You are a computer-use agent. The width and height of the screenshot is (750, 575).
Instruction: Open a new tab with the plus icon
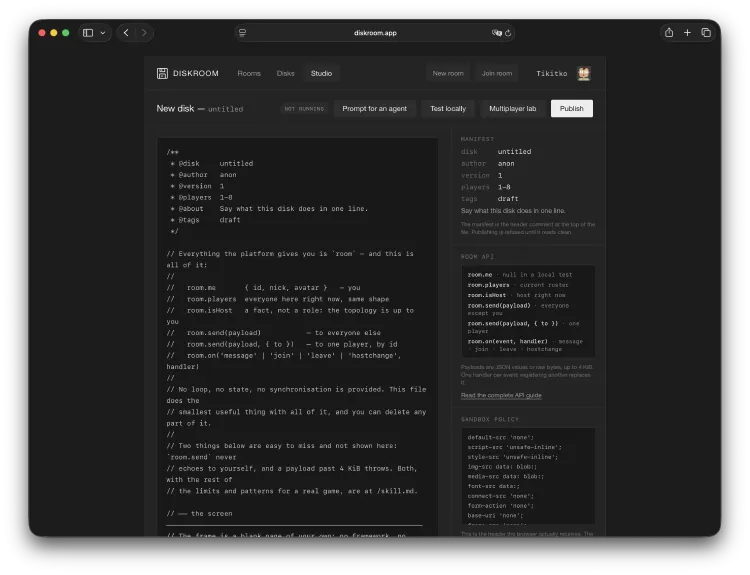[687, 33]
